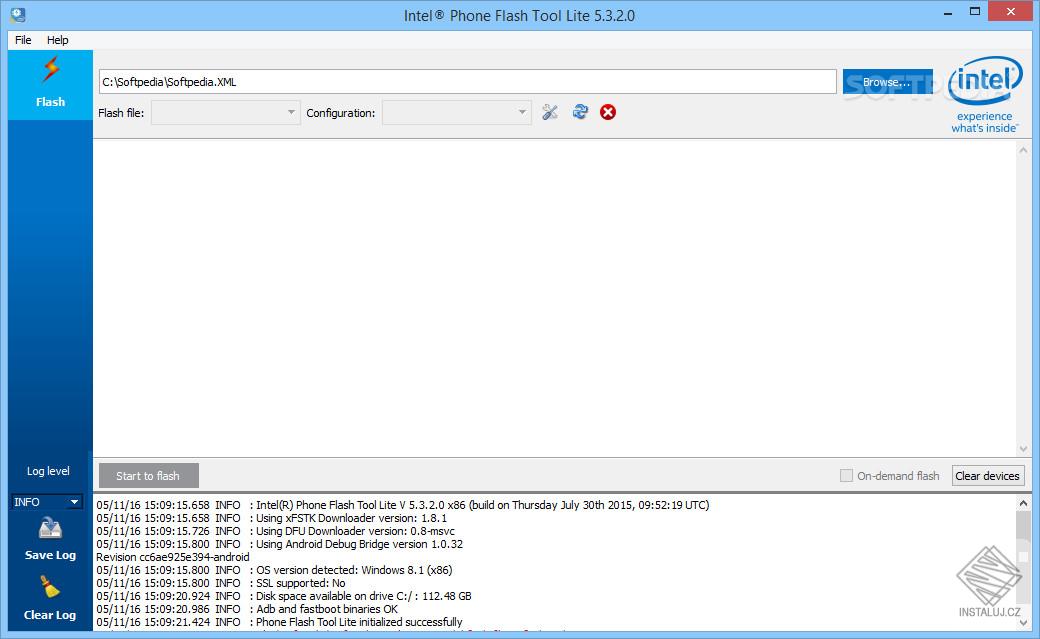
Task: Enable the On-demand flash checkbox
Action: coord(845,476)
